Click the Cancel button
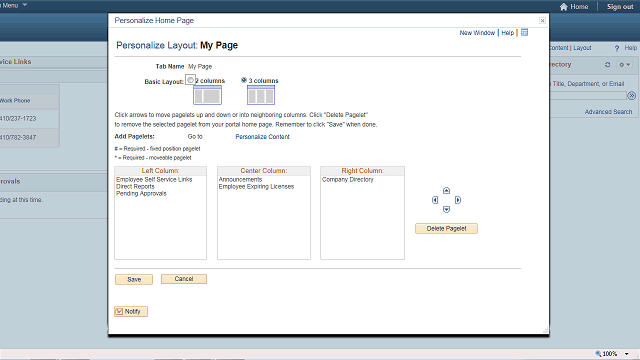The height and width of the screenshot is (360, 640). [184, 279]
